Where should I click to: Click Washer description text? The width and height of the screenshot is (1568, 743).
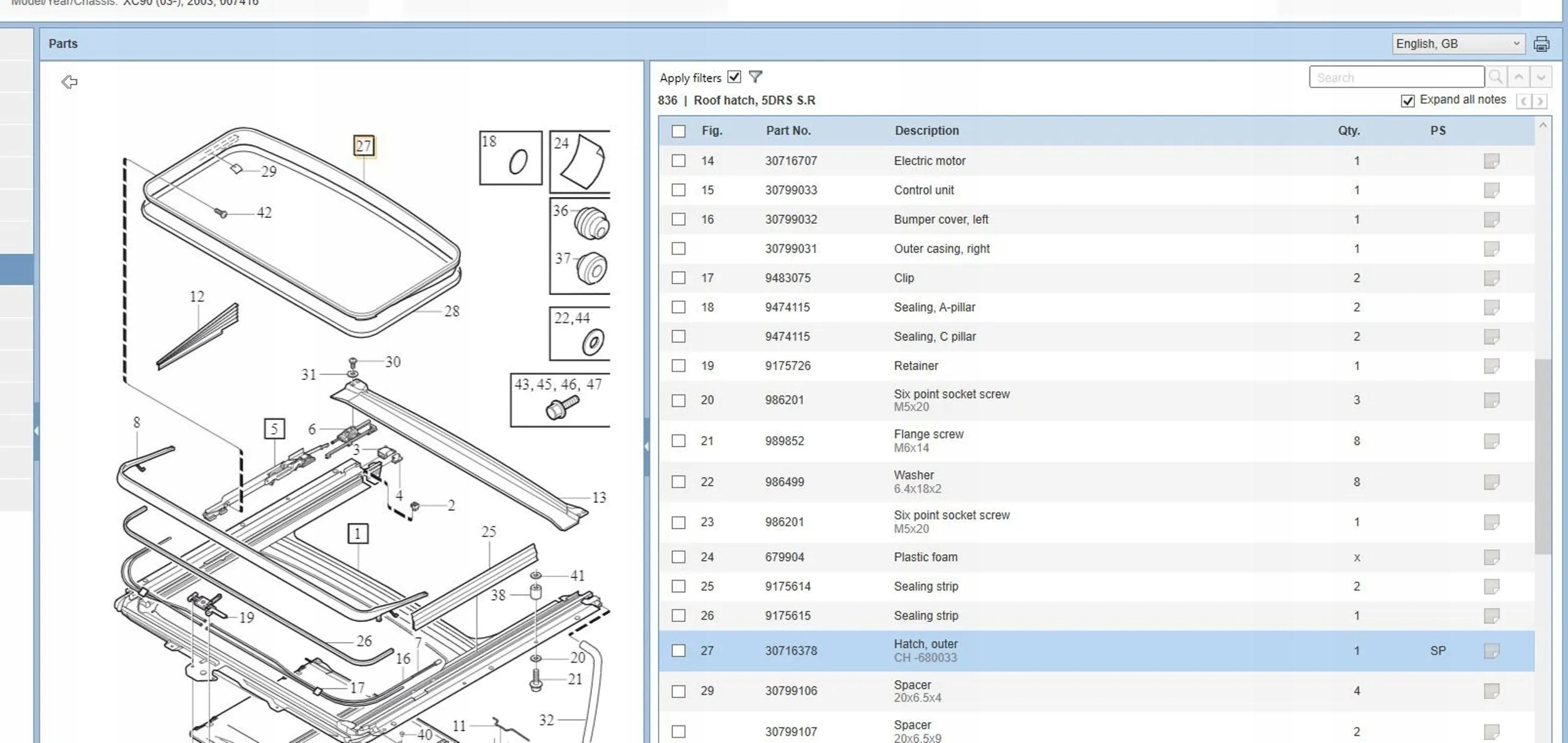pyautogui.click(x=914, y=475)
